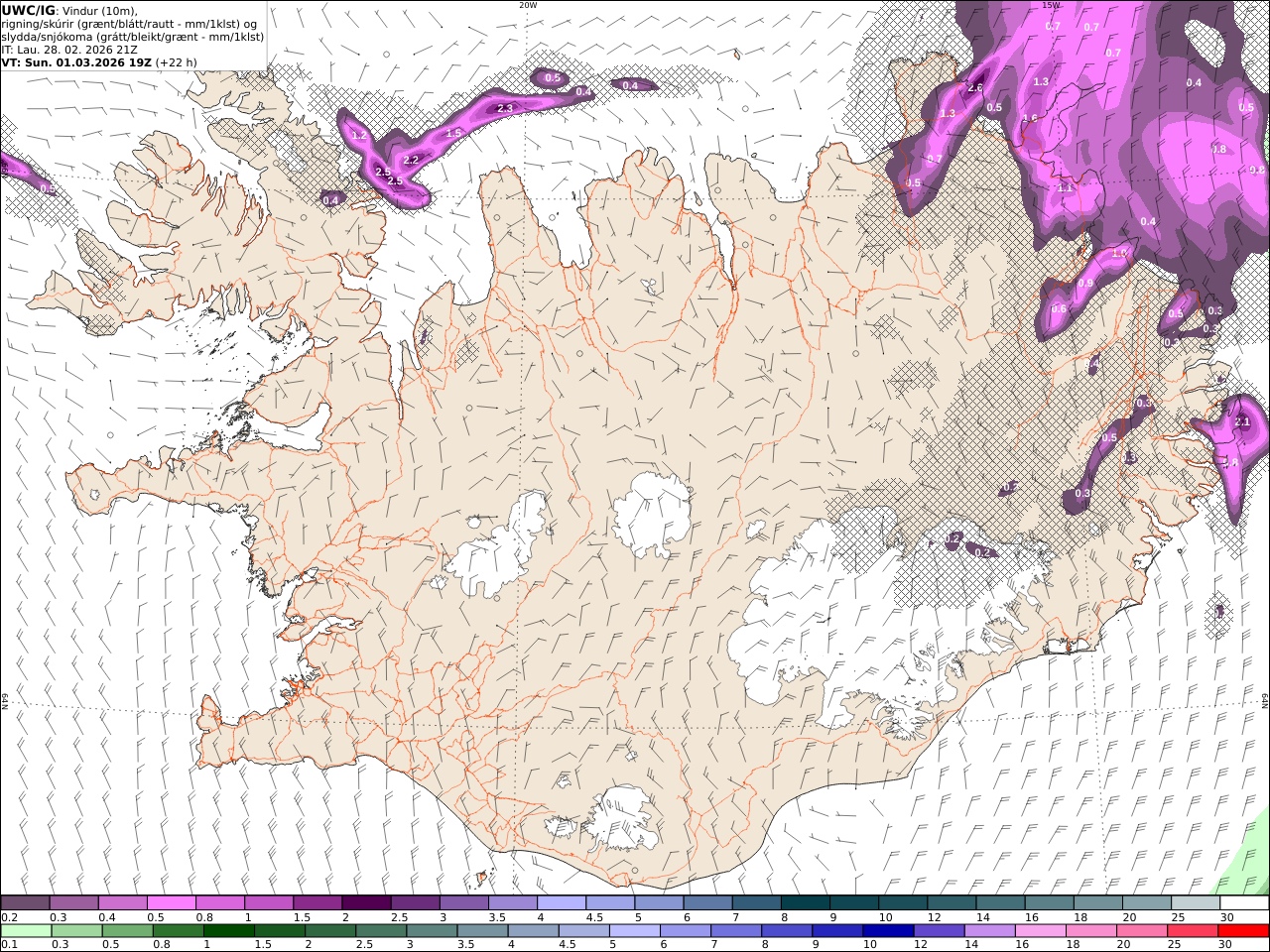Pick the darkest purple swatch between 2 and 2.5

coord(366,903)
